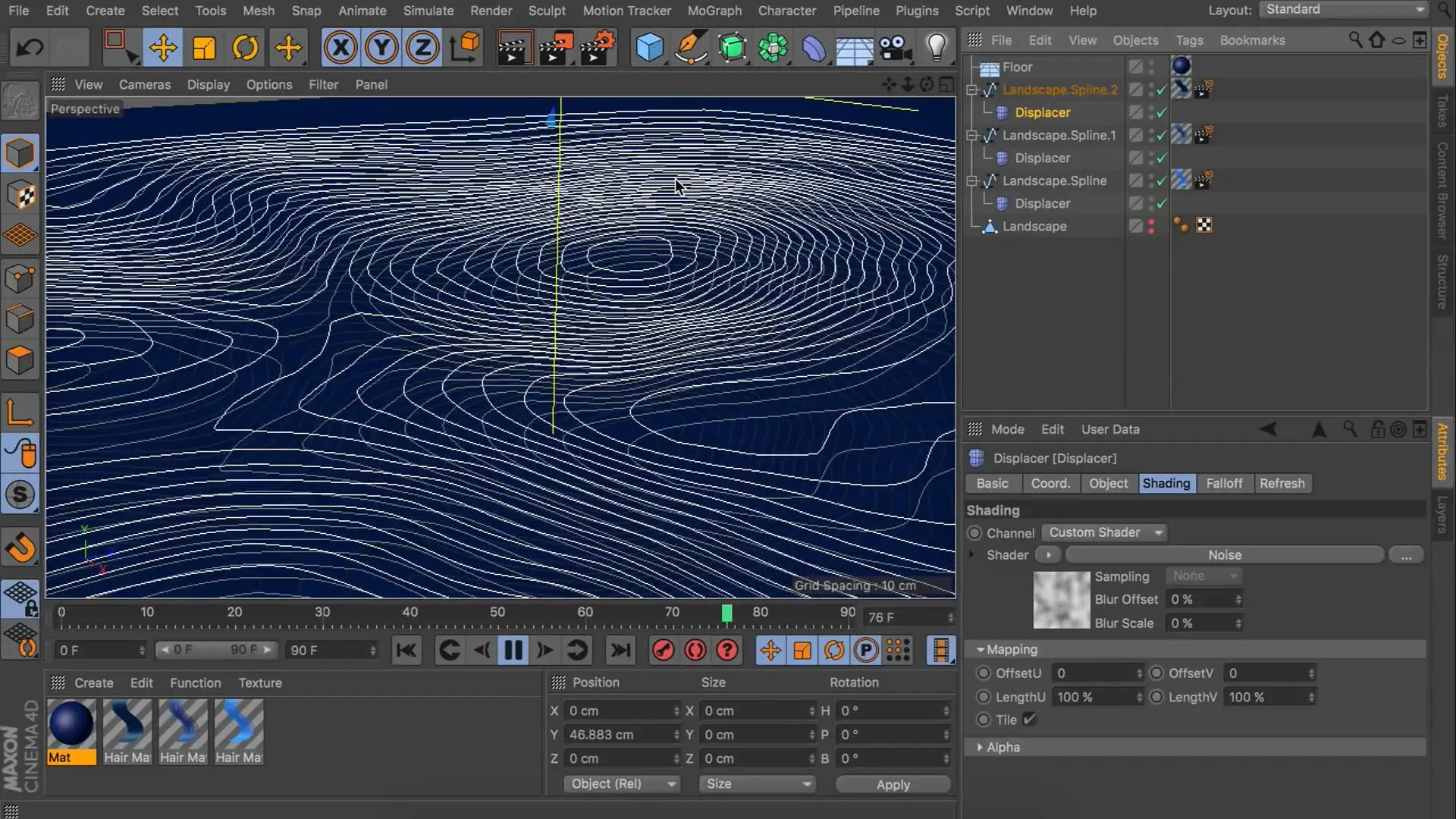1456x819 pixels.
Task: Switch to the Falloff tab
Action: 1224,483
